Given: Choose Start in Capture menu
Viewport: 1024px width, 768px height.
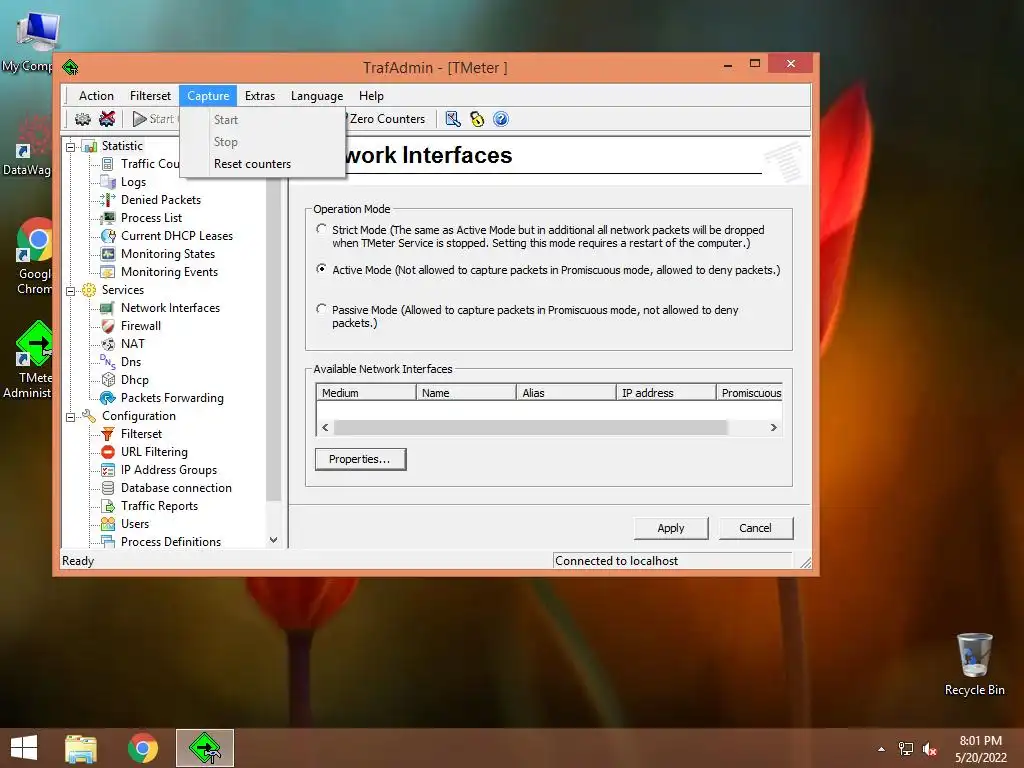Looking at the screenshot, I should tap(263, 120).
